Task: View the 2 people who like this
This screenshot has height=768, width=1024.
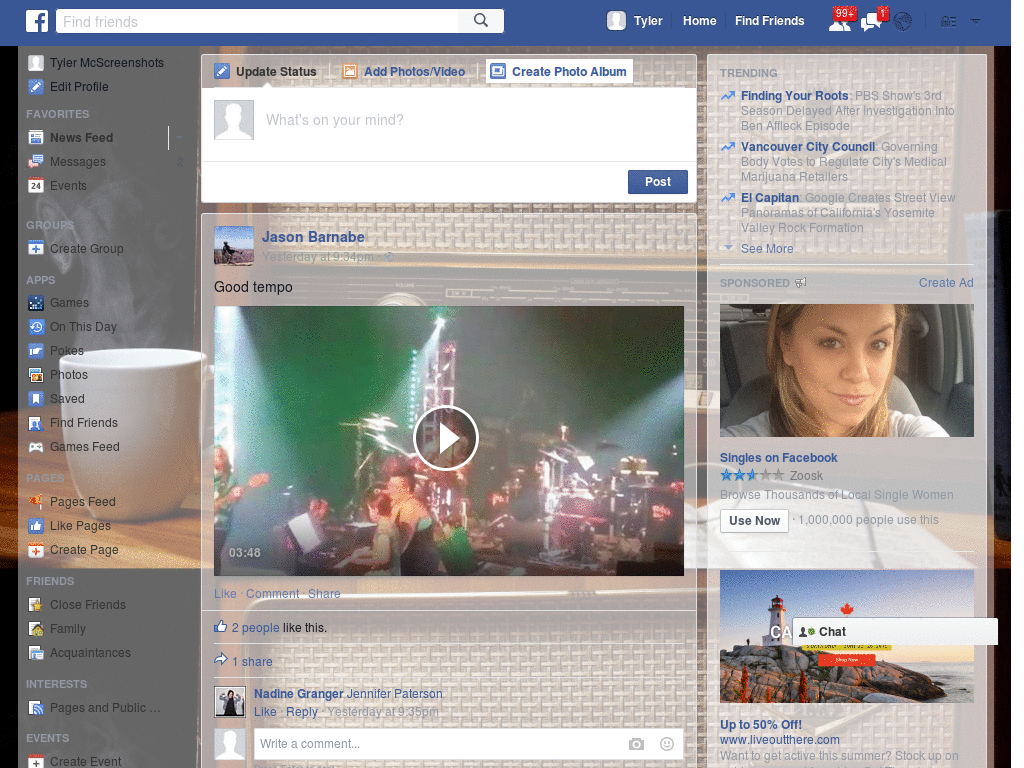Action: point(255,628)
